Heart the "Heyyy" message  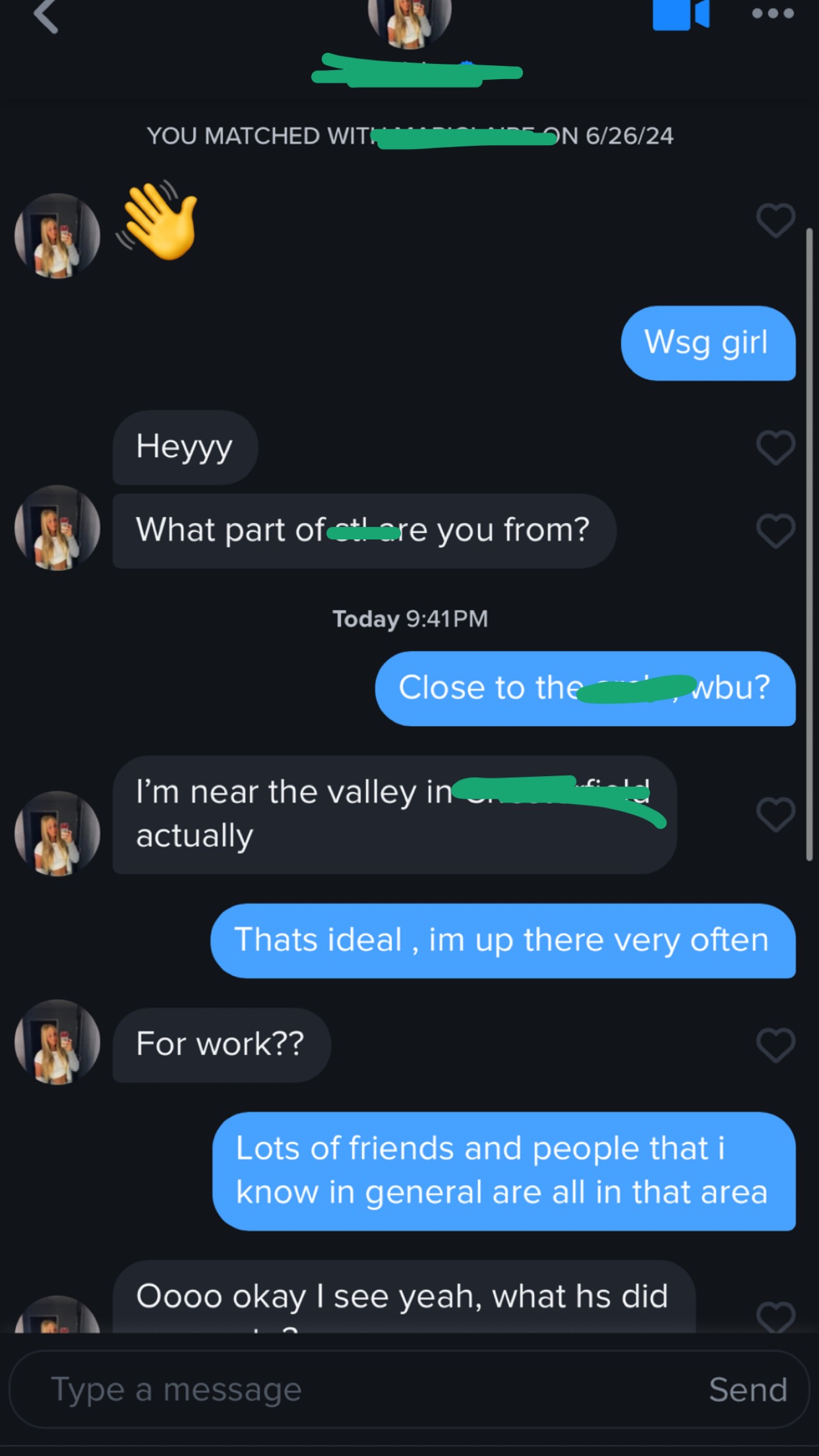[x=775, y=447]
